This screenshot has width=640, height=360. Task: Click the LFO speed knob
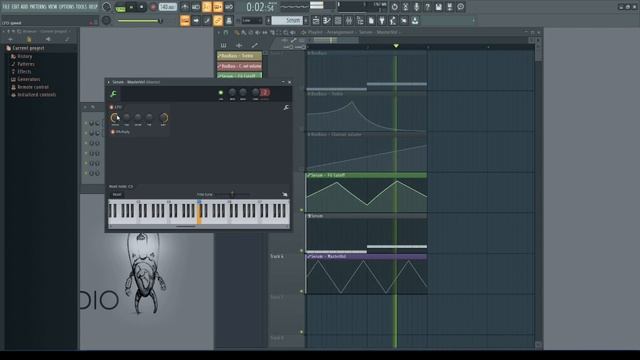coord(115,118)
